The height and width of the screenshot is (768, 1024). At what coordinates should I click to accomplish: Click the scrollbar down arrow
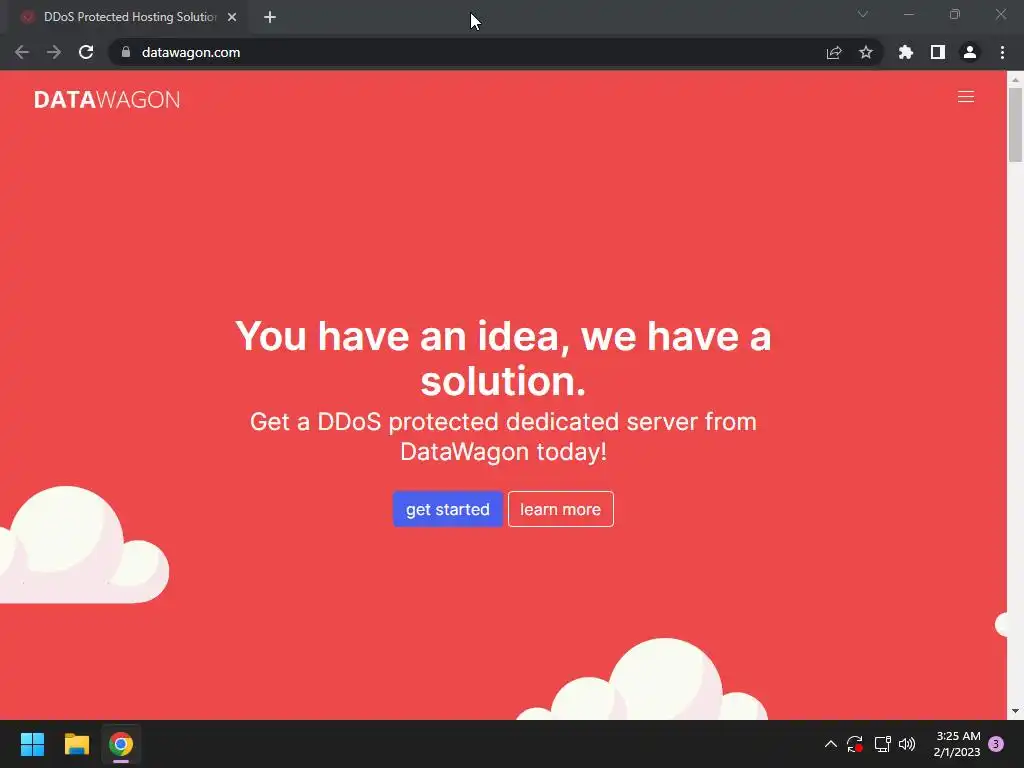[x=1015, y=711]
